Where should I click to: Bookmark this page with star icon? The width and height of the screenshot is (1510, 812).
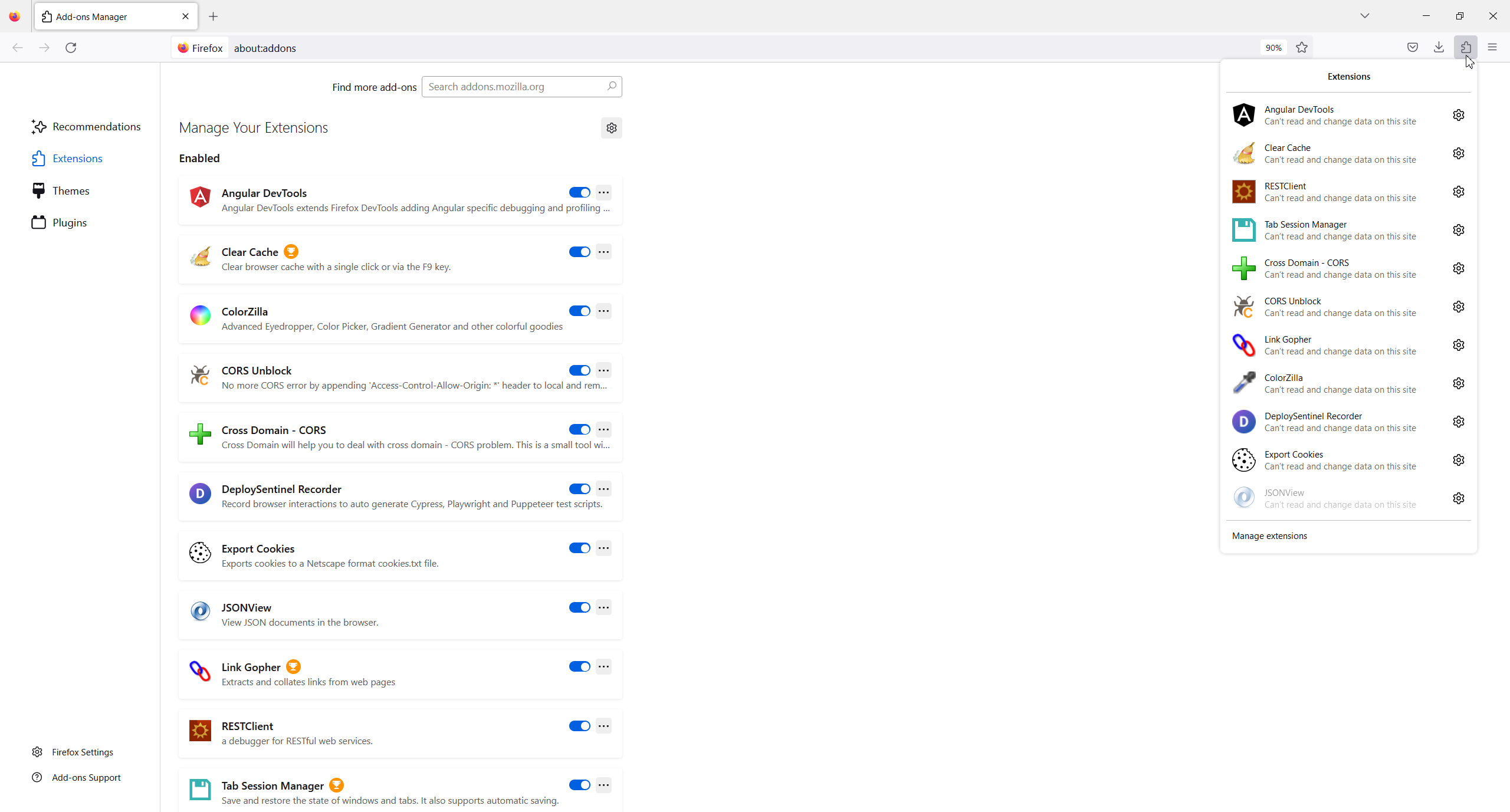click(x=1302, y=47)
